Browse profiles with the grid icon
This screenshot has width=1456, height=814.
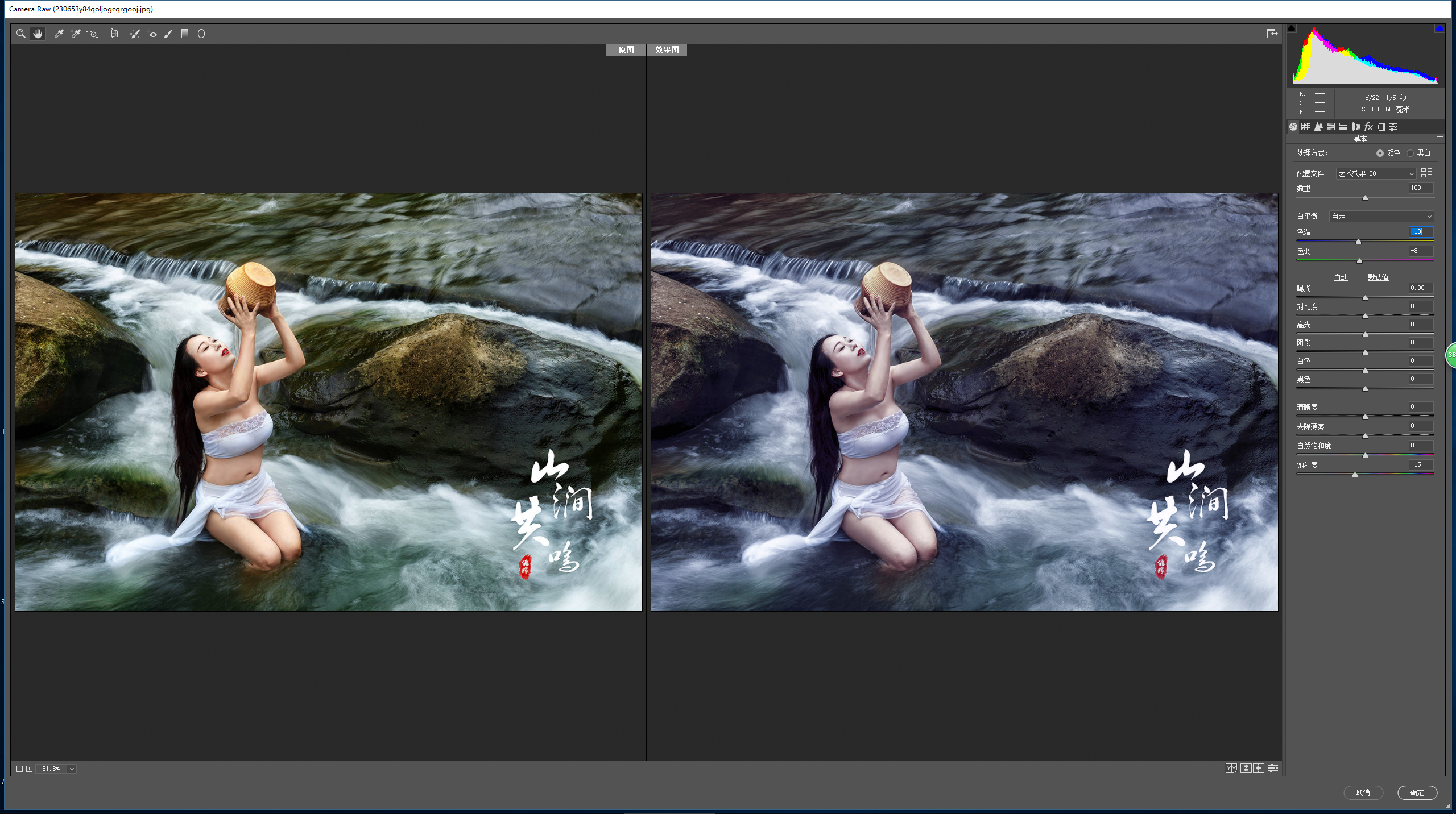click(x=1426, y=173)
